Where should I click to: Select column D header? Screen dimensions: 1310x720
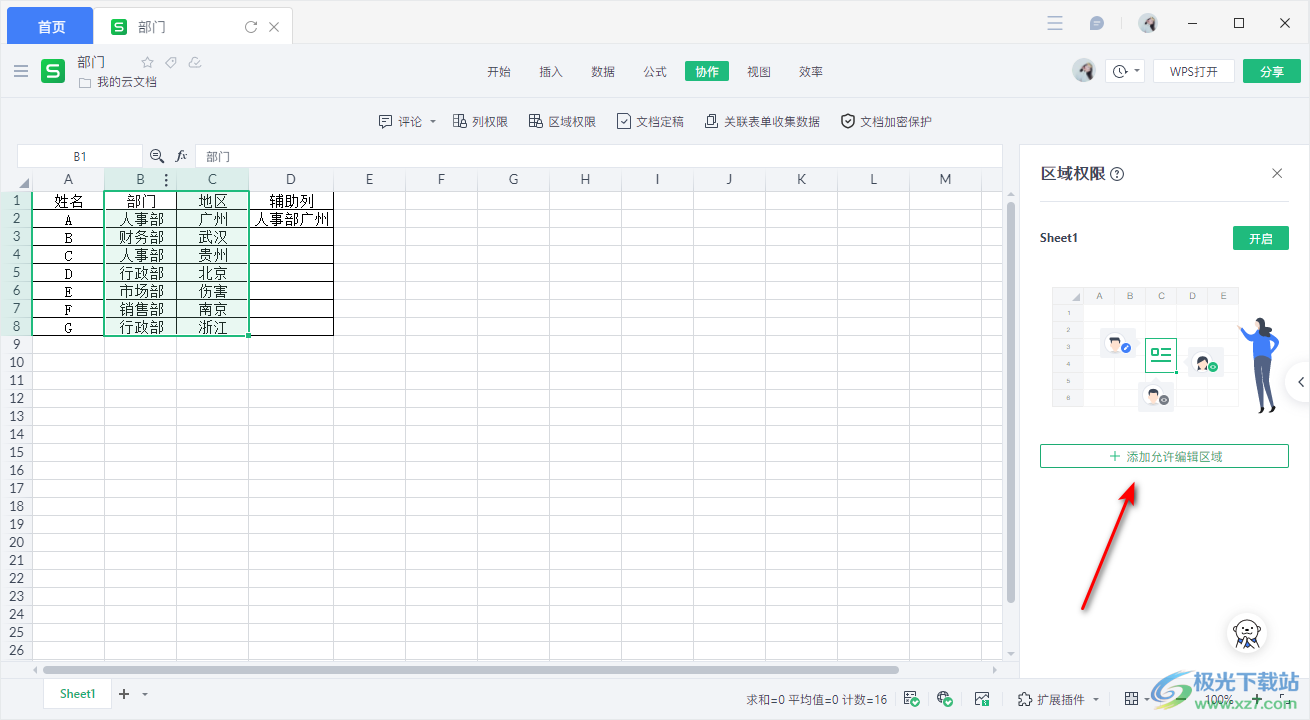pos(291,180)
